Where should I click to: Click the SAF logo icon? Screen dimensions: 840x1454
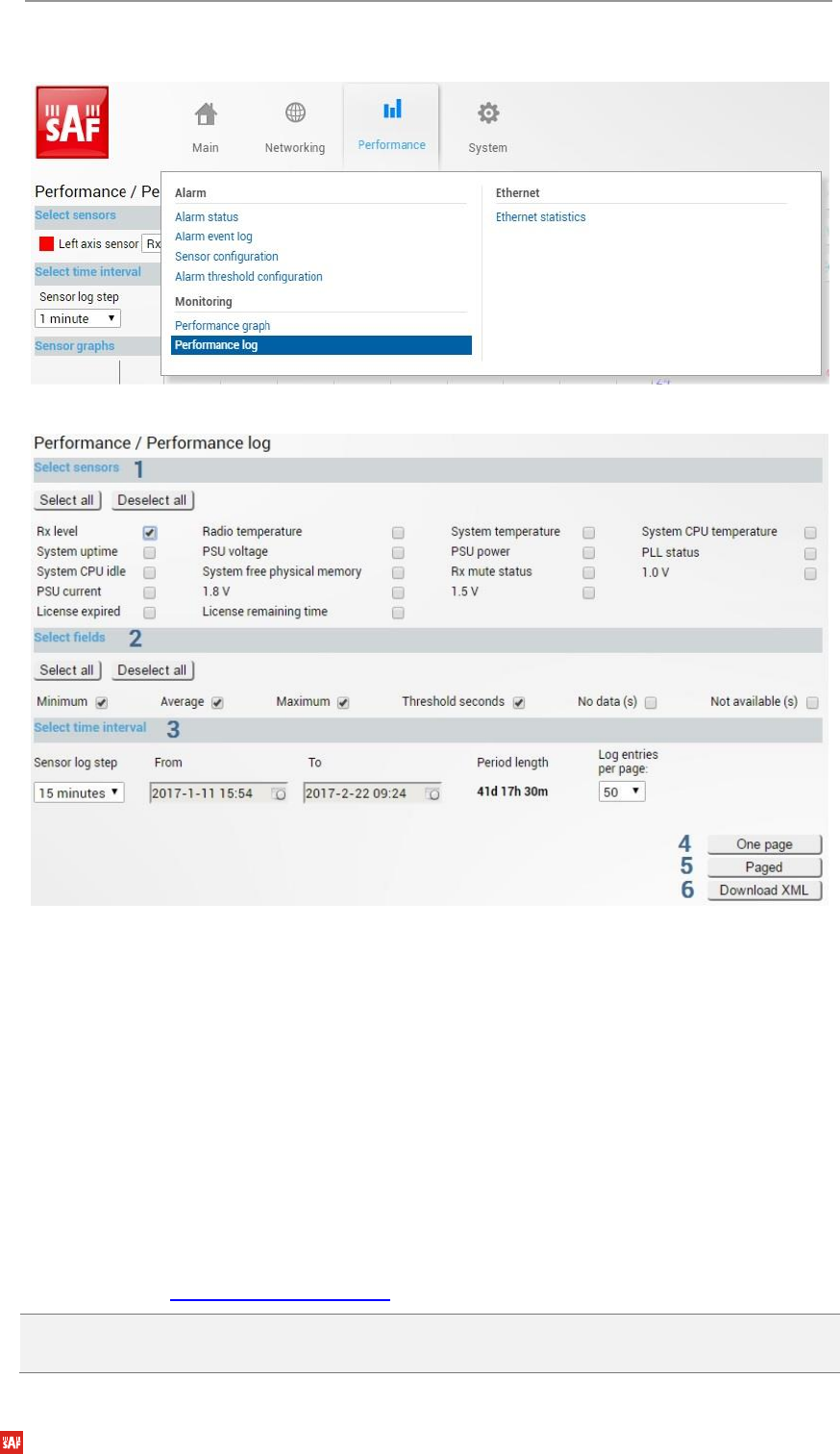[72, 122]
